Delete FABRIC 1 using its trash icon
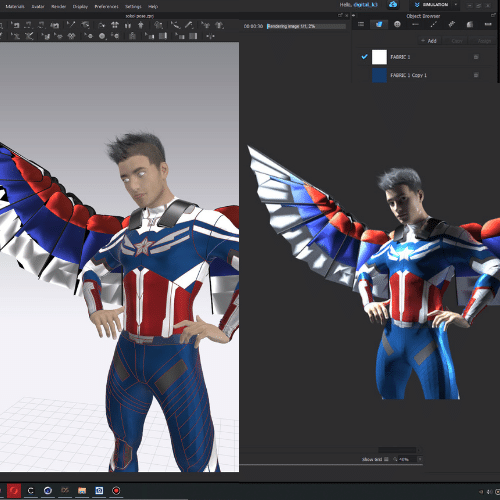The height and width of the screenshot is (500, 500). point(476,57)
